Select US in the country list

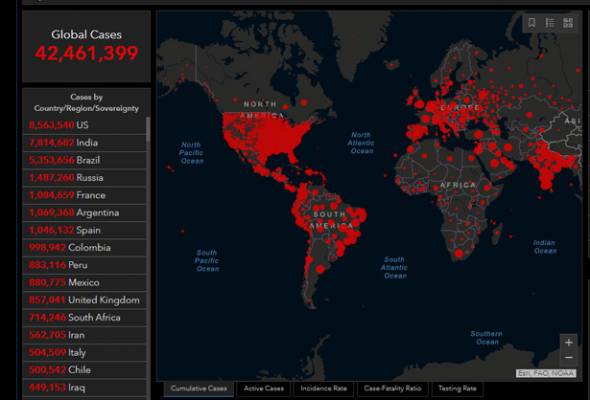(85, 125)
